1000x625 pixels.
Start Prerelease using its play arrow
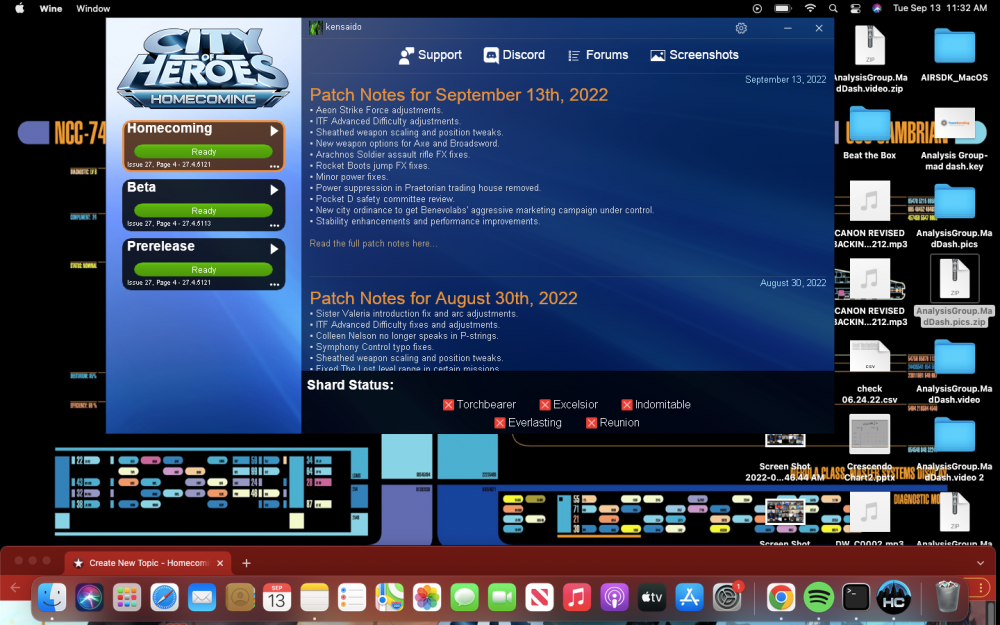274,248
